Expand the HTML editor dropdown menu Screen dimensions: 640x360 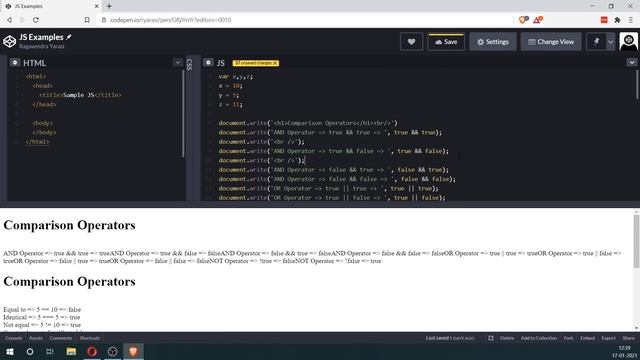point(178,62)
